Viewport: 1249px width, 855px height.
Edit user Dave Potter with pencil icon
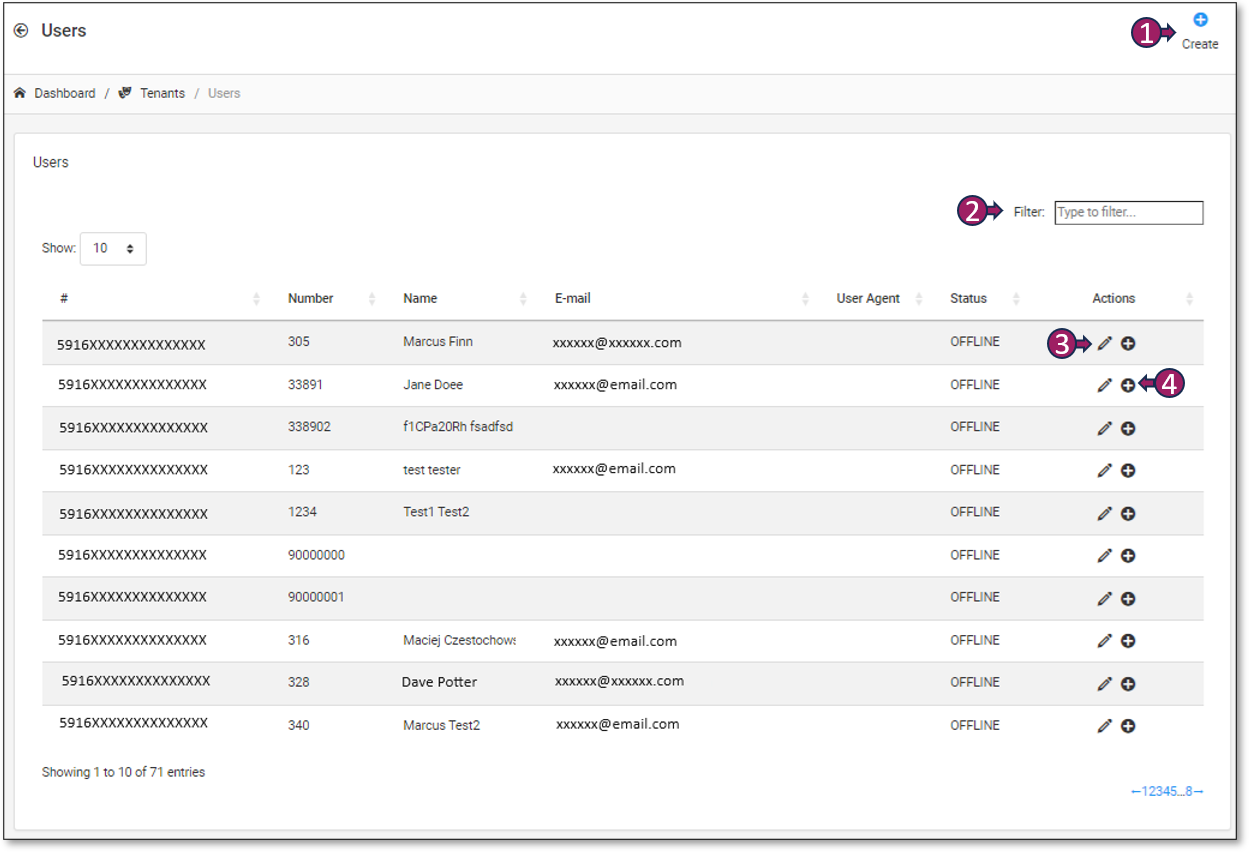pyautogui.click(x=1104, y=684)
